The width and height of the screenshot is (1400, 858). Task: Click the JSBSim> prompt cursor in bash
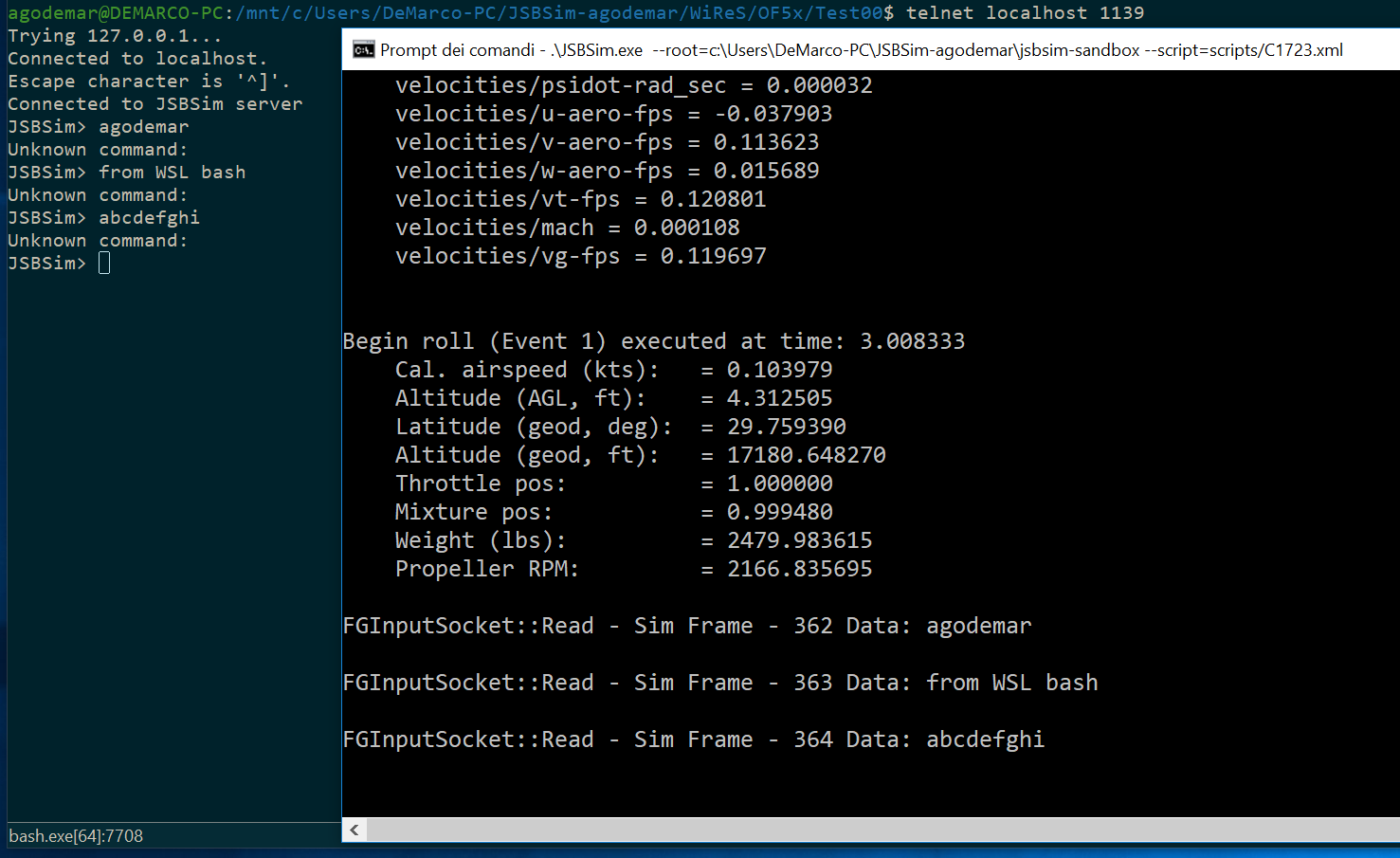click(104, 264)
